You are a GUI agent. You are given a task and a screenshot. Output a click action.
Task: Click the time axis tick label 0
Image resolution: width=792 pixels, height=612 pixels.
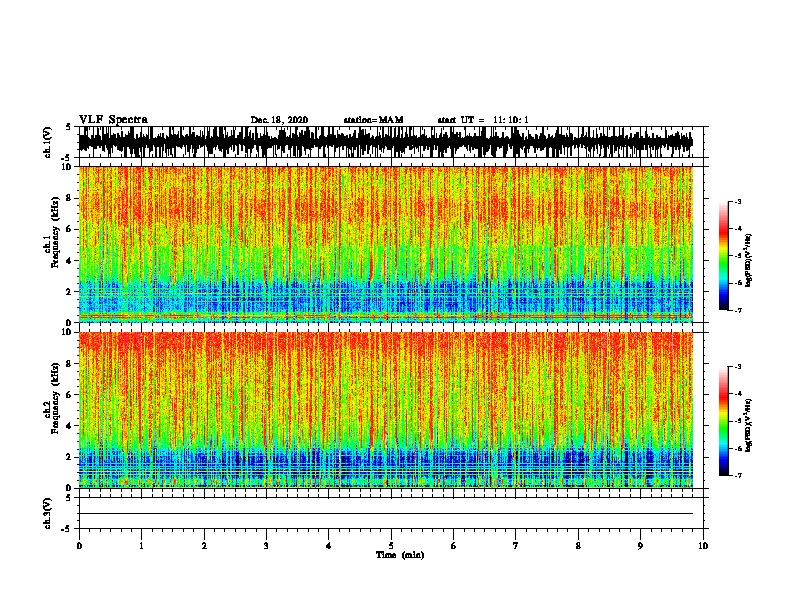(79, 546)
